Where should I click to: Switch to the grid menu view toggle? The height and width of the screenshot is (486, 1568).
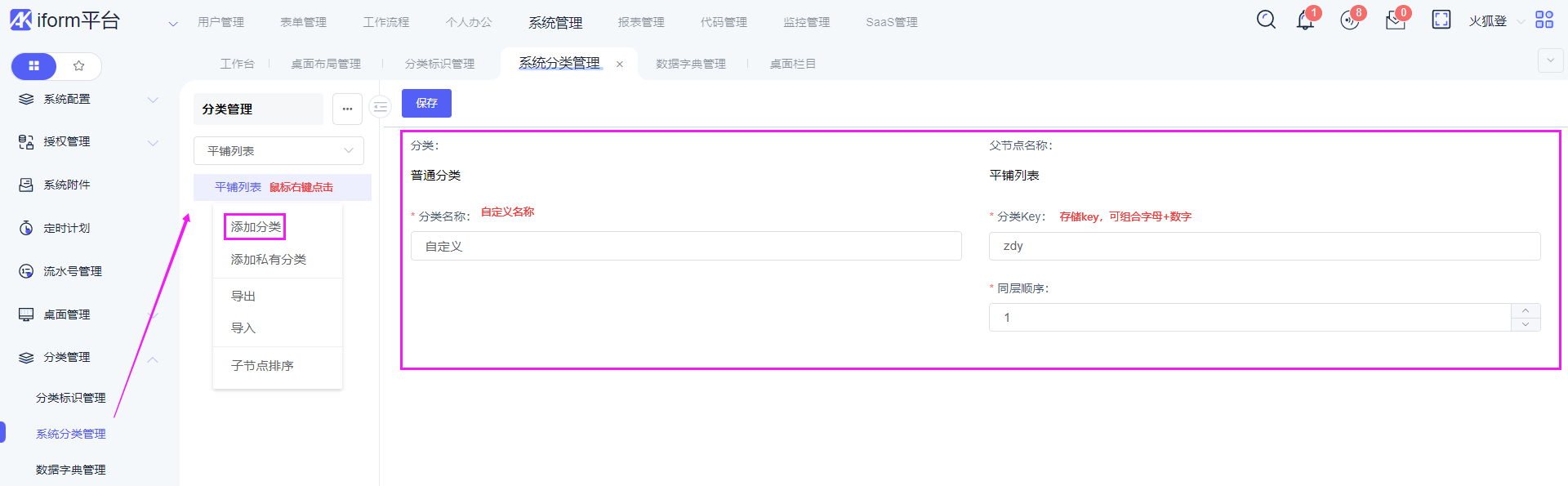pyautogui.click(x=34, y=66)
